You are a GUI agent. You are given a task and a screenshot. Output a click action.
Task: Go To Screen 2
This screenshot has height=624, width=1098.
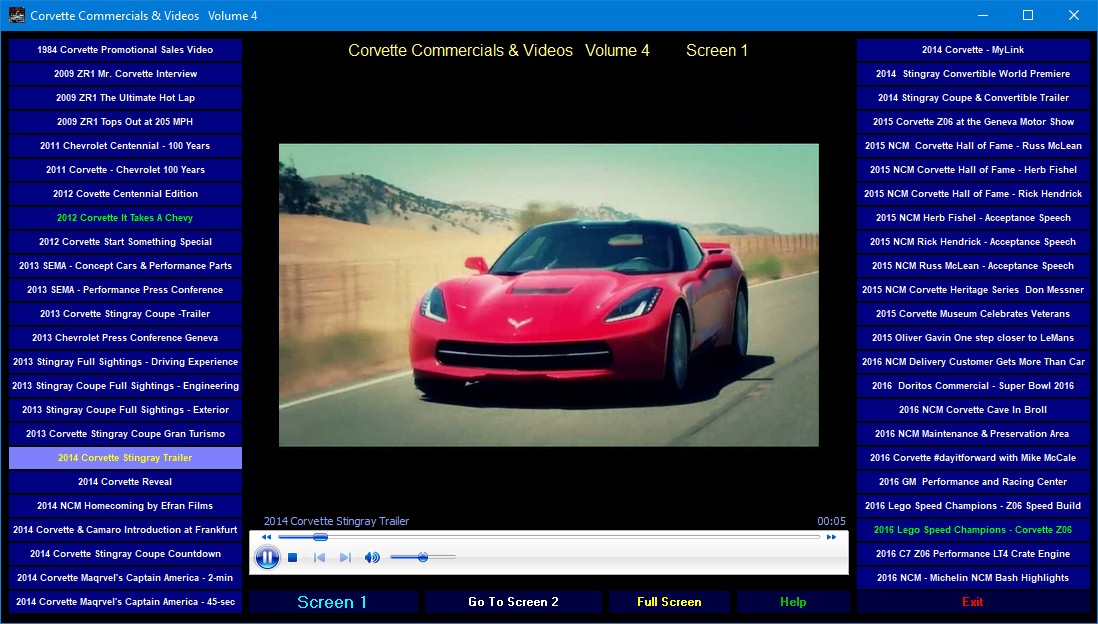[x=513, y=602]
